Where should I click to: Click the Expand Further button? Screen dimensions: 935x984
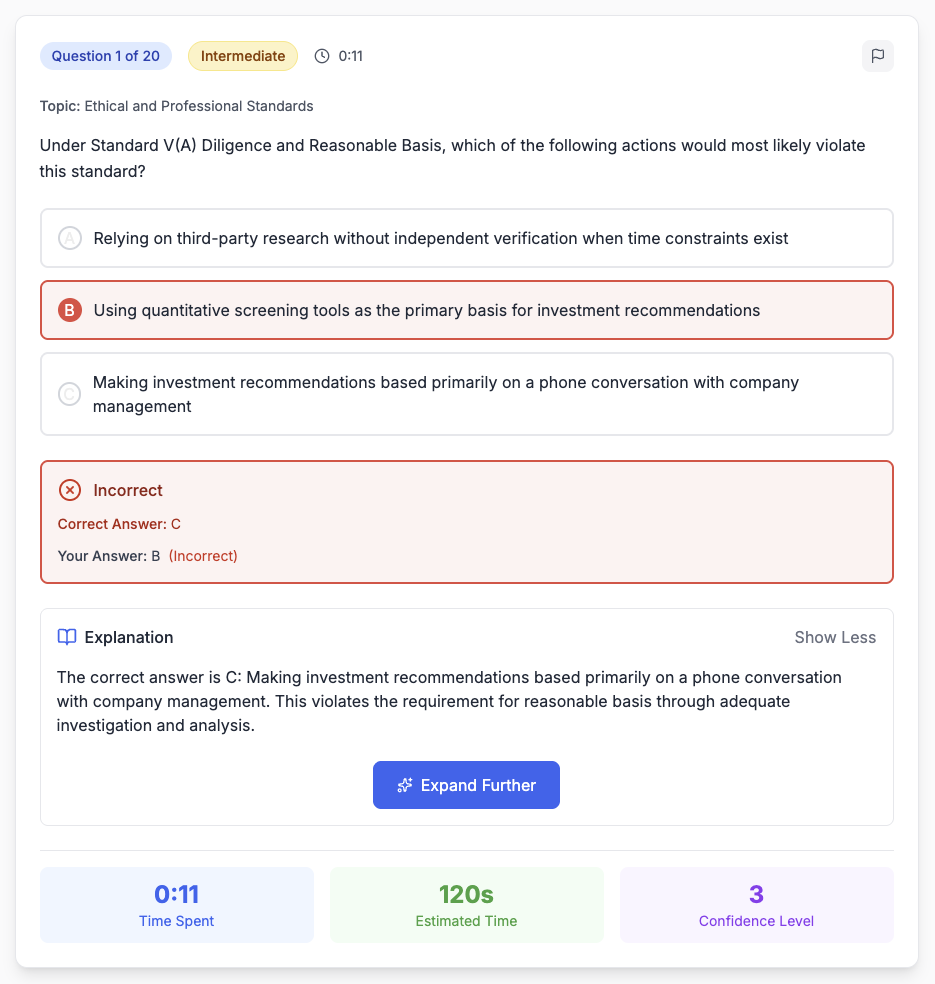point(466,785)
